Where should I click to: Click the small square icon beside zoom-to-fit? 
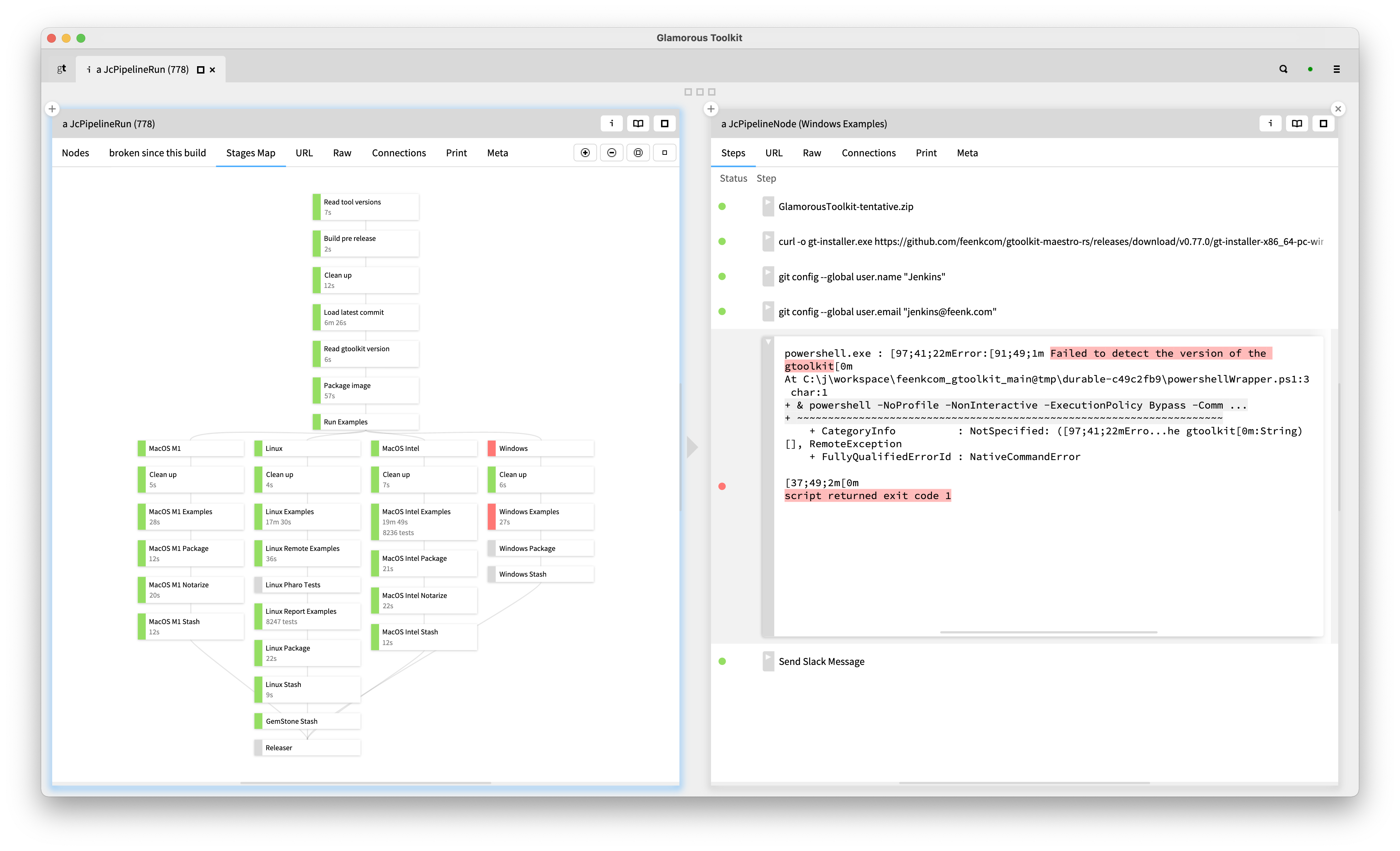[664, 152]
